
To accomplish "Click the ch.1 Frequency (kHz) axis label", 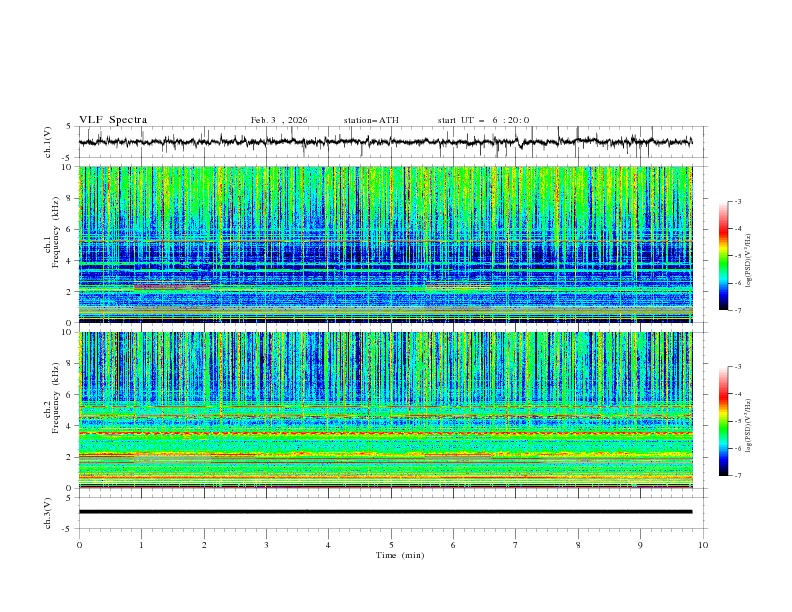I will click(x=57, y=238).
